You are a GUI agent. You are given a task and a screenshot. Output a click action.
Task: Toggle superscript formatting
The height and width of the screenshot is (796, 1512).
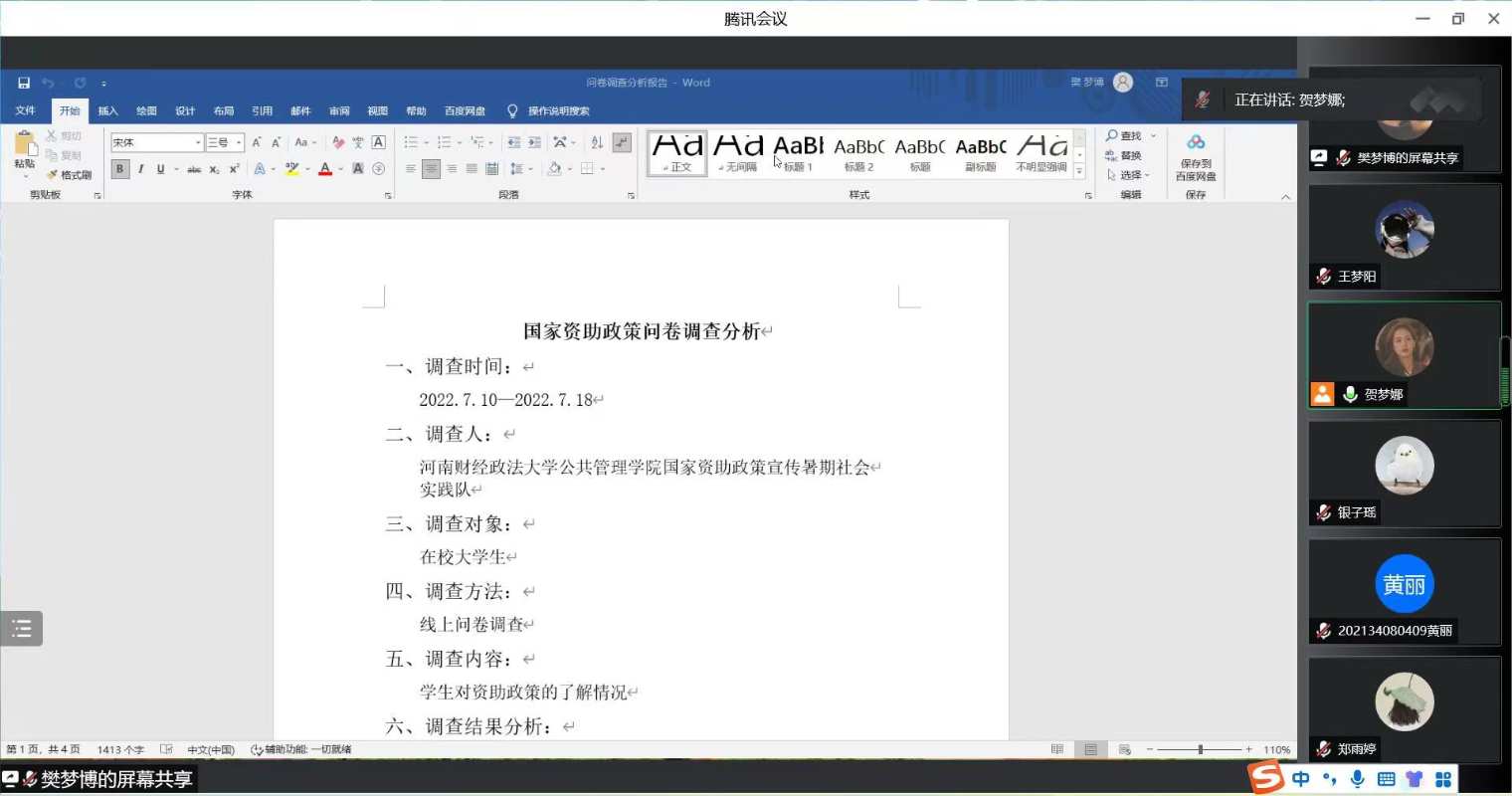(234, 169)
